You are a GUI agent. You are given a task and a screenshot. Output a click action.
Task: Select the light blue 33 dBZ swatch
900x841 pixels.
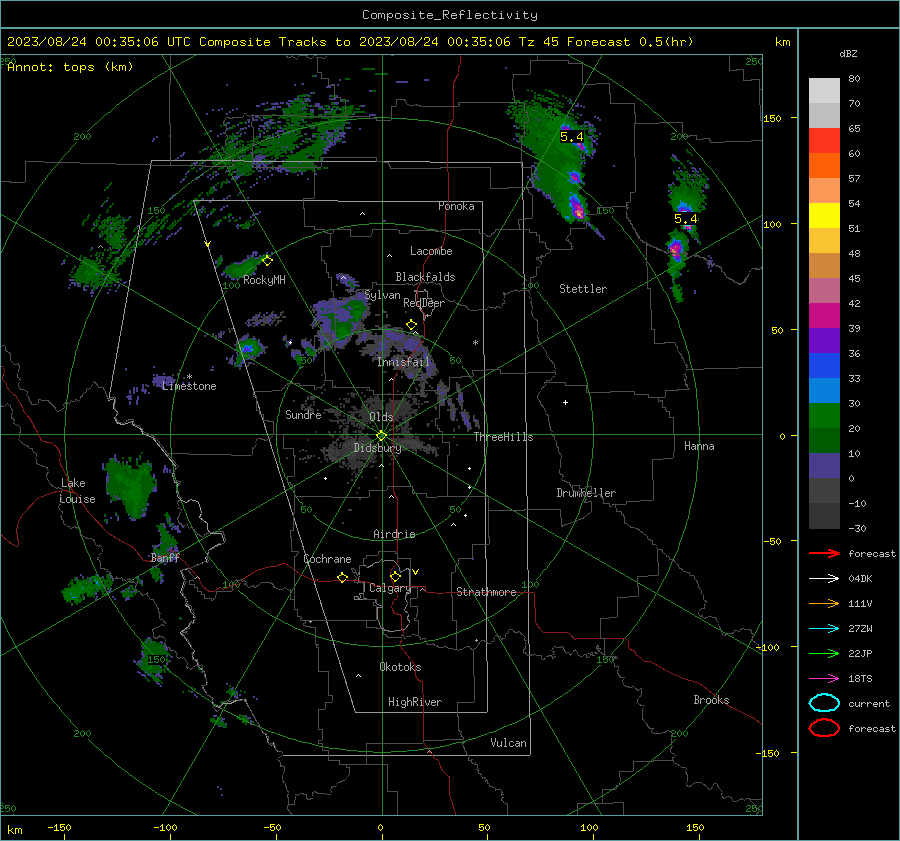pos(824,390)
